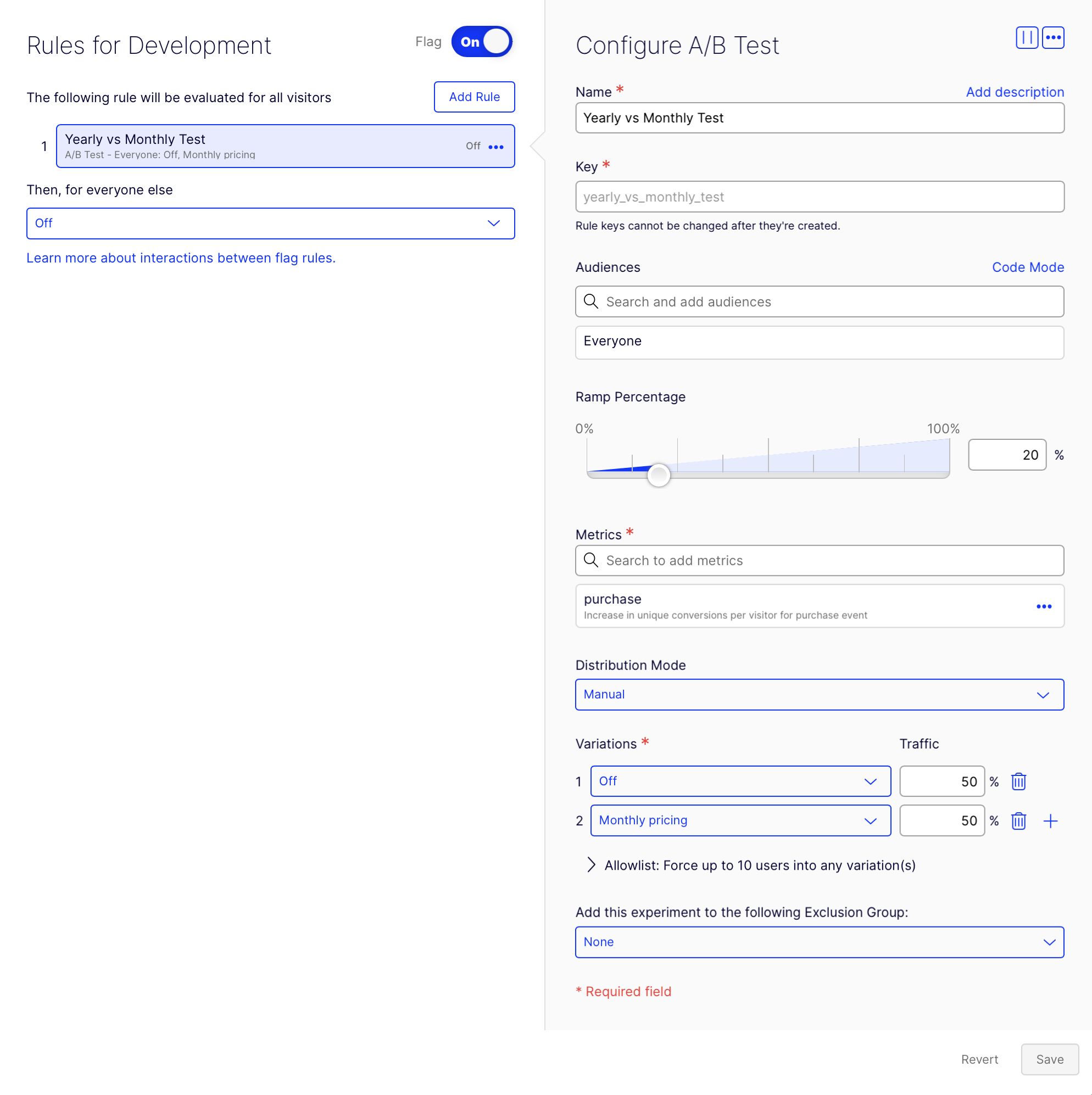Viewport: 1092px width, 1095px height.
Task: Open the Distribution Mode dropdown set to Manual
Action: 820,694
